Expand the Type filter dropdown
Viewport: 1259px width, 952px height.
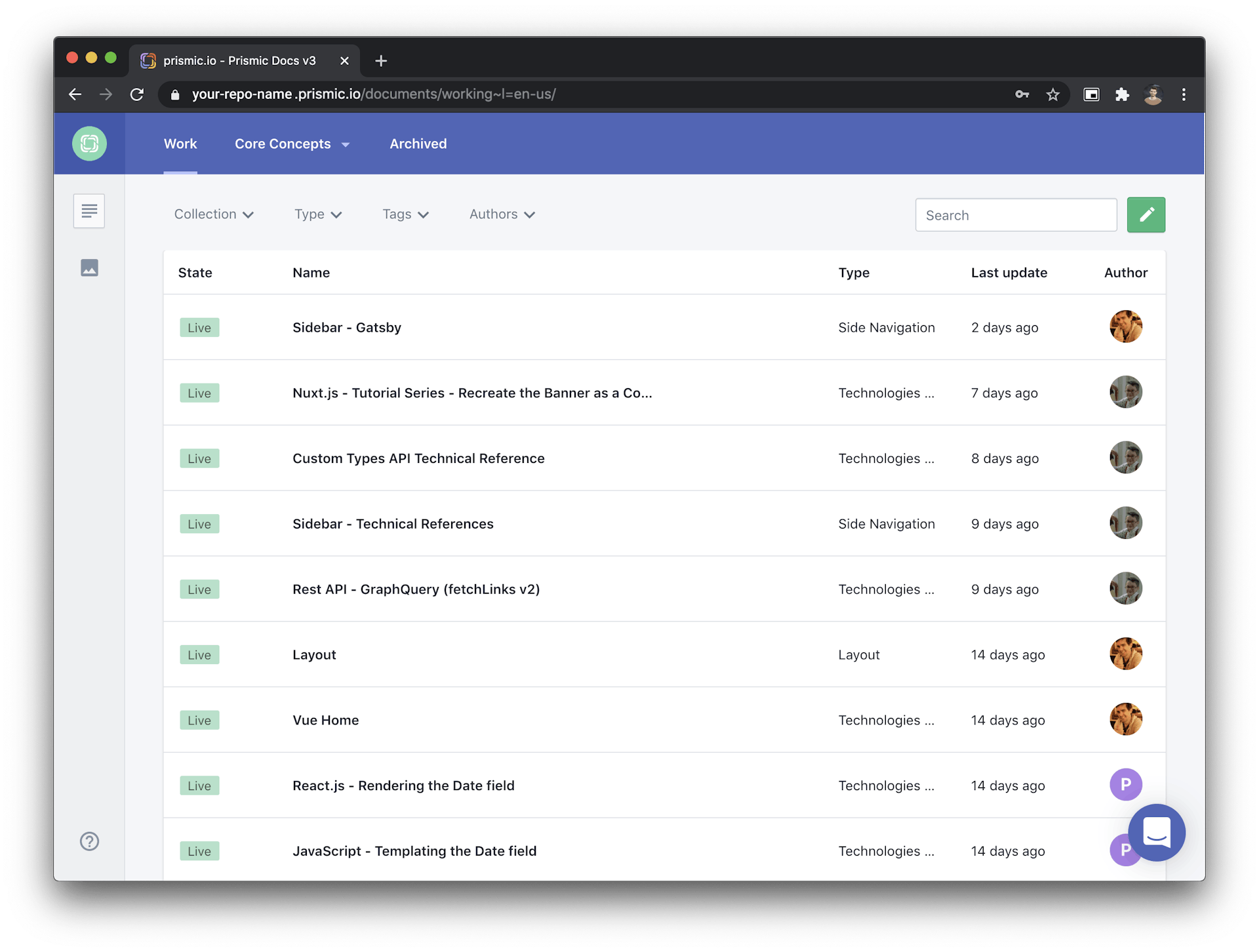coord(316,214)
